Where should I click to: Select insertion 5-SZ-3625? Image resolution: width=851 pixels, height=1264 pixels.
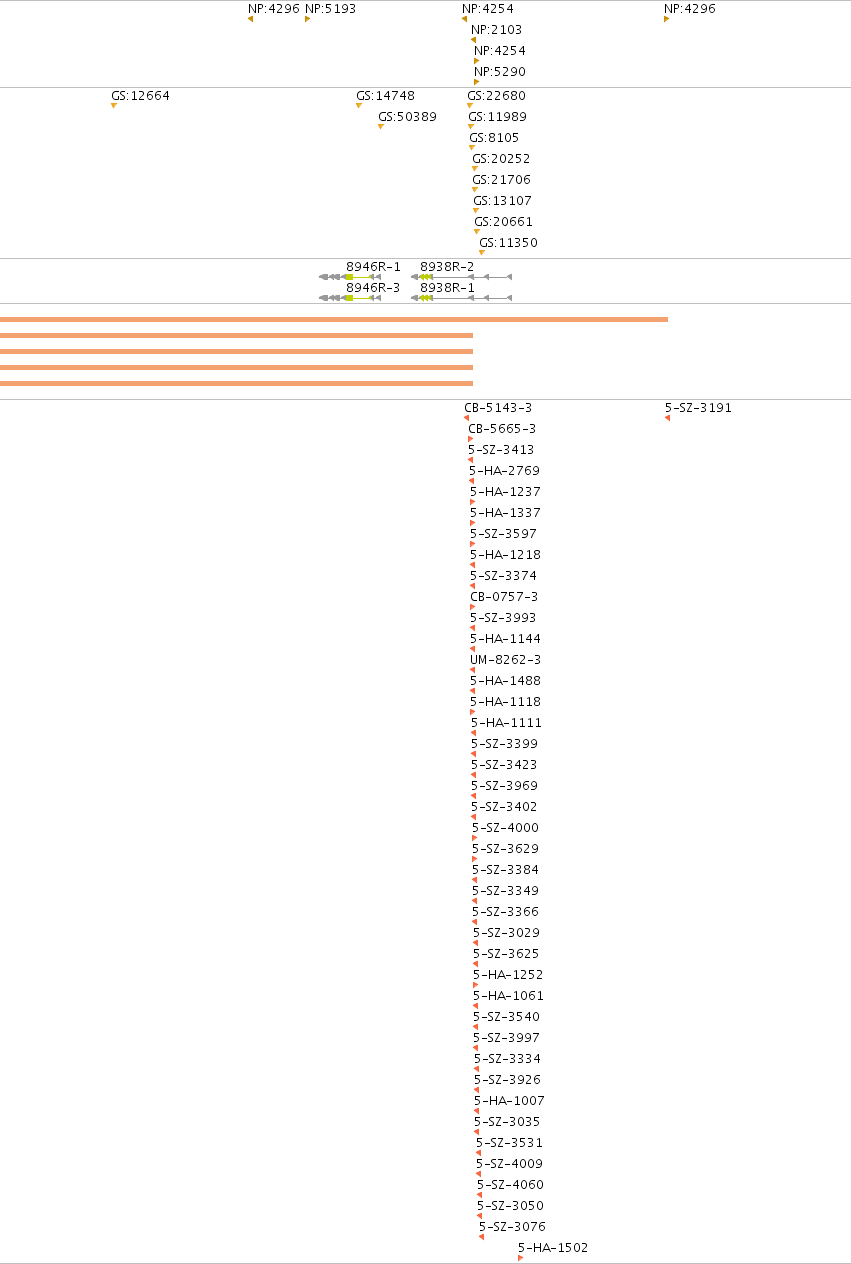coord(507,954)
